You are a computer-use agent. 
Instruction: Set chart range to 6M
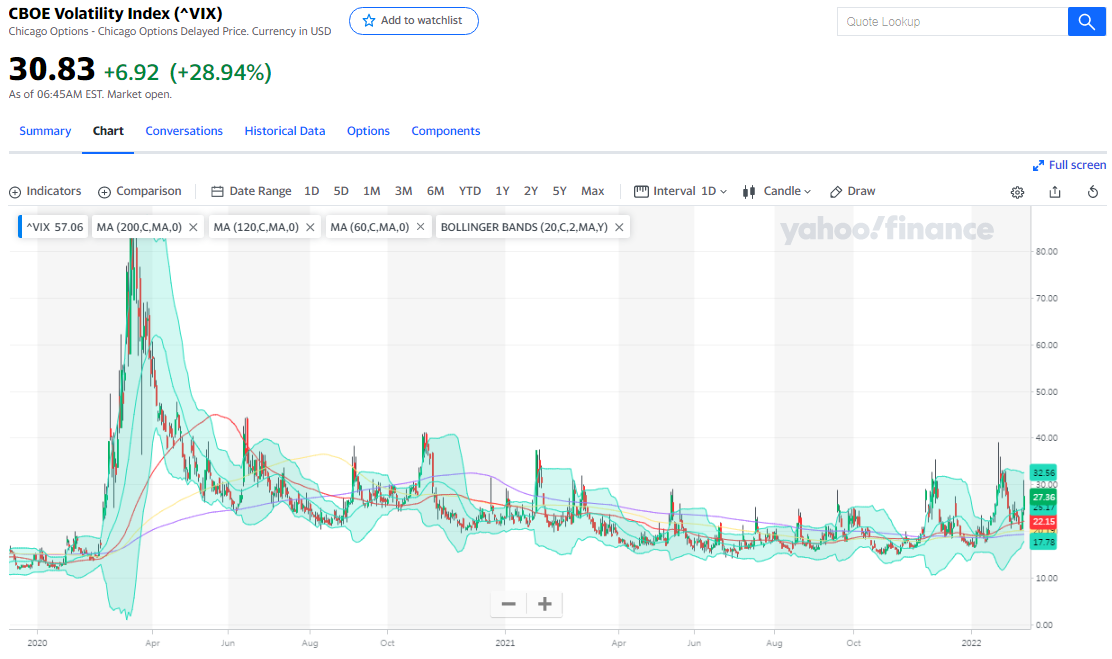pyautogui.click(x=435, y=192)
